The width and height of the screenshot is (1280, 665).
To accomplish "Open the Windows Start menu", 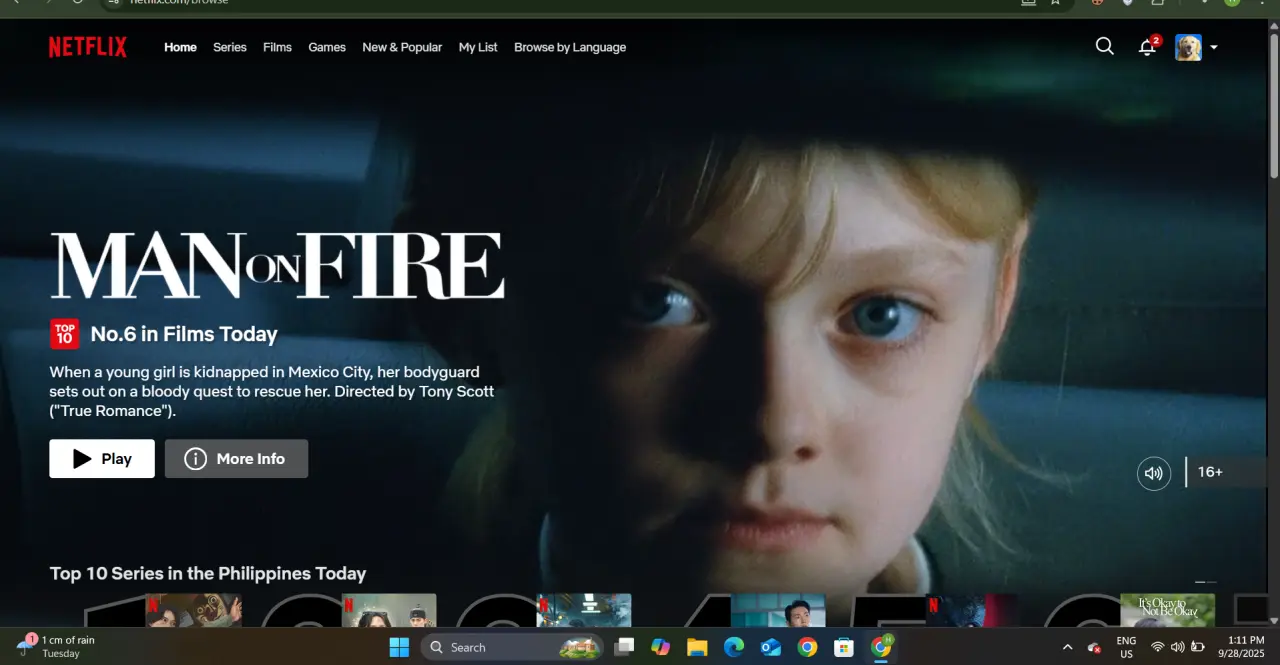I will tap(399, 647).
